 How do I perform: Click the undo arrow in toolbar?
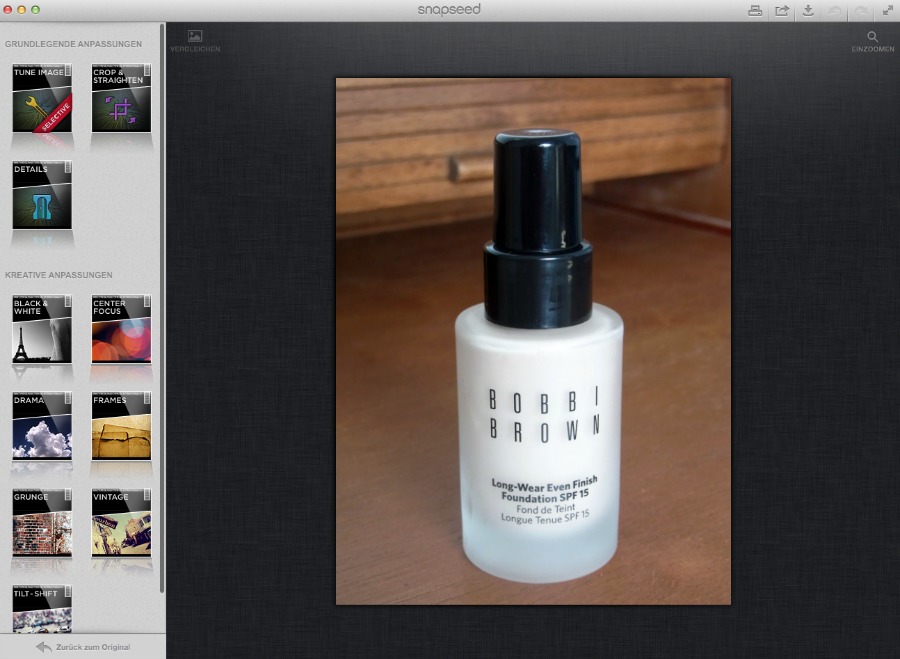coord(835,10)
